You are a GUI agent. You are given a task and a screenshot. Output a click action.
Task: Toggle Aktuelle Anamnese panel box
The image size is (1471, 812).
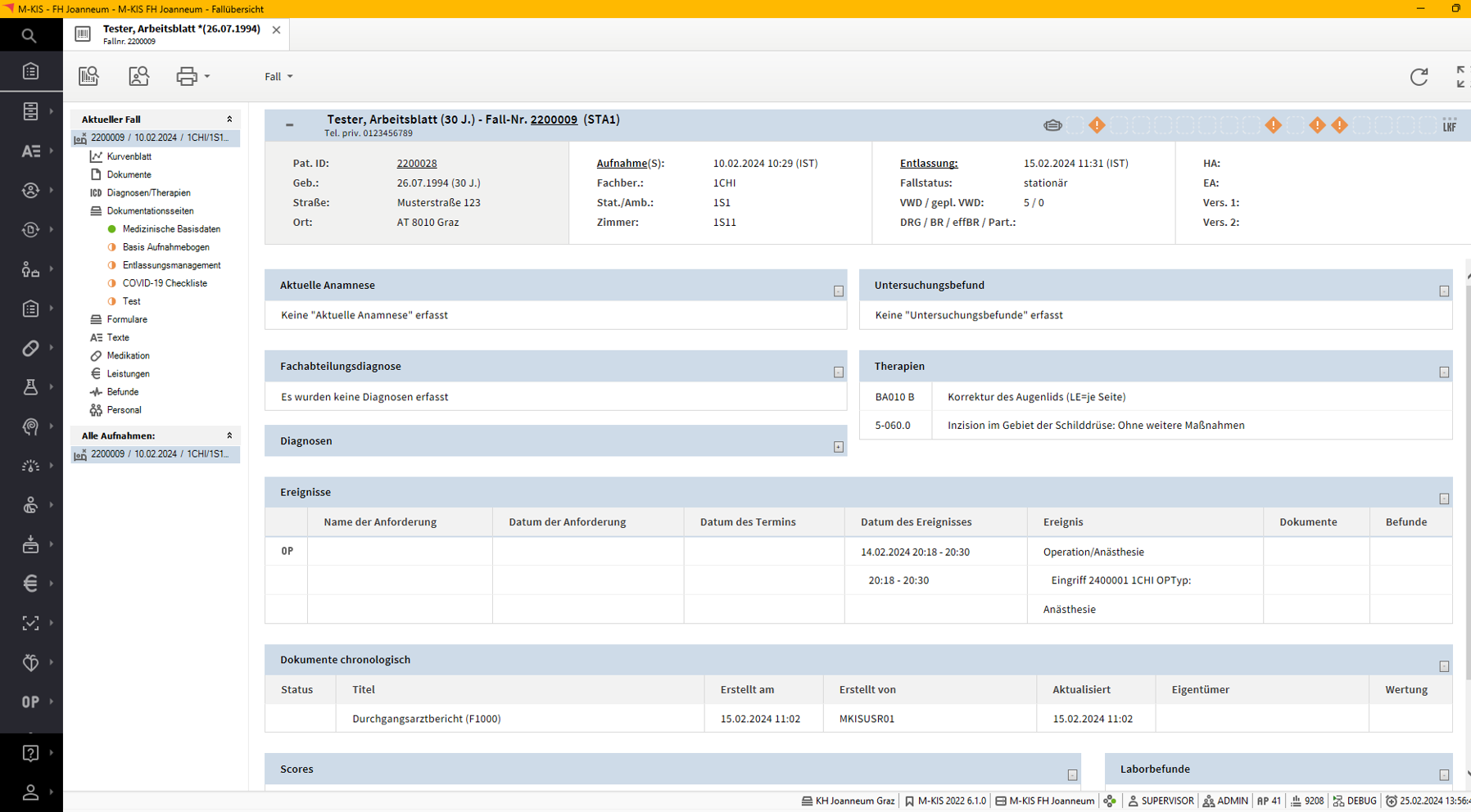pos(838,291)
